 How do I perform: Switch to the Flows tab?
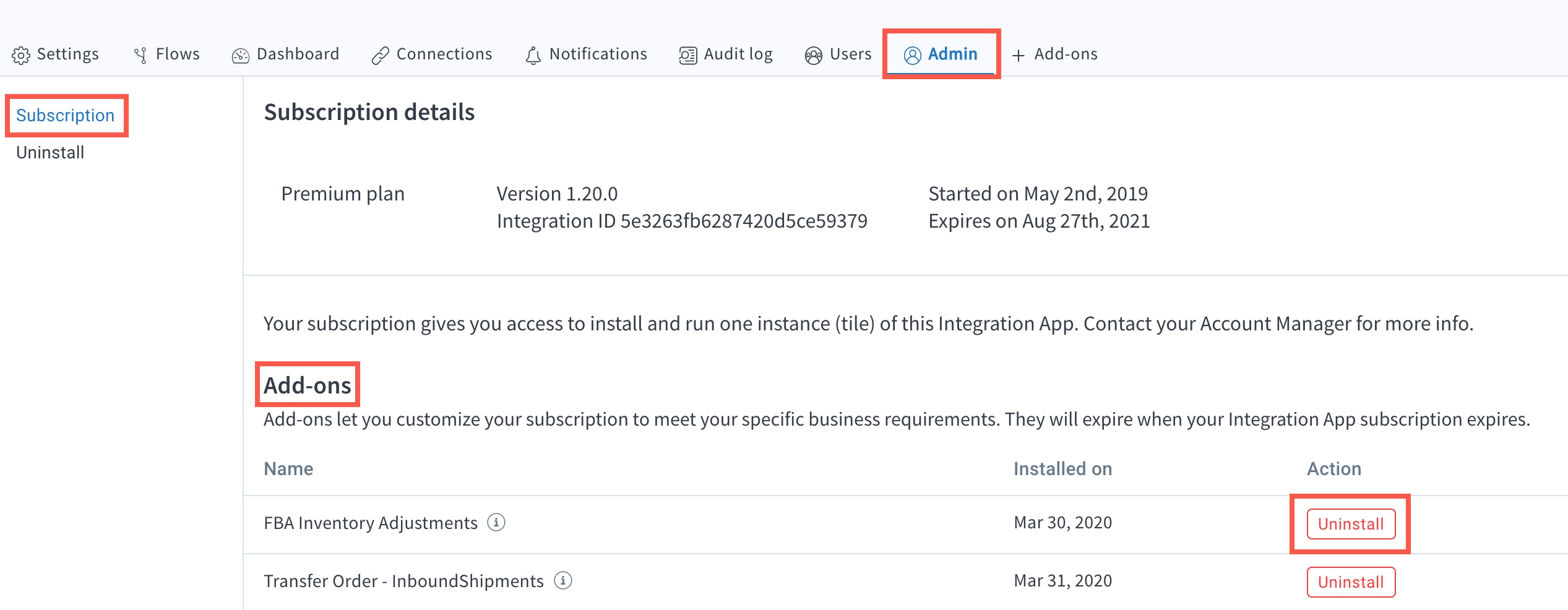[x=166, y=54]
